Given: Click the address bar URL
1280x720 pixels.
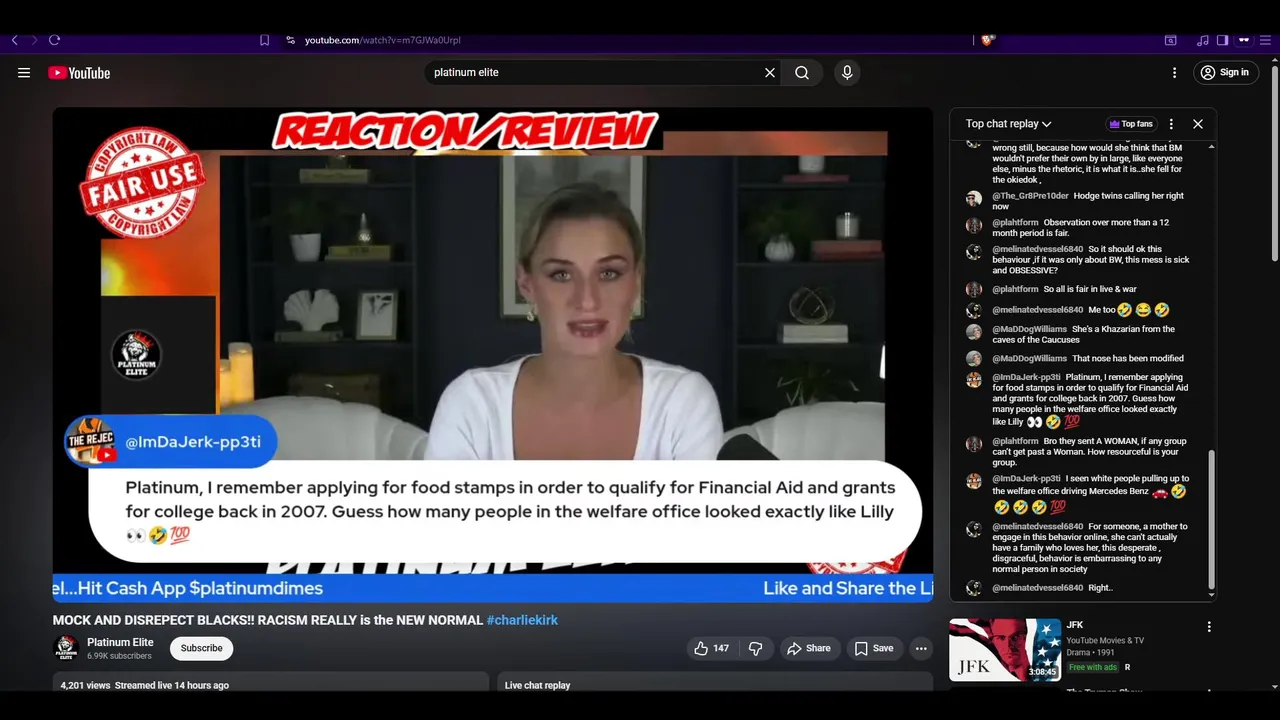Looking at the screenshot, I should click(382, 40).
